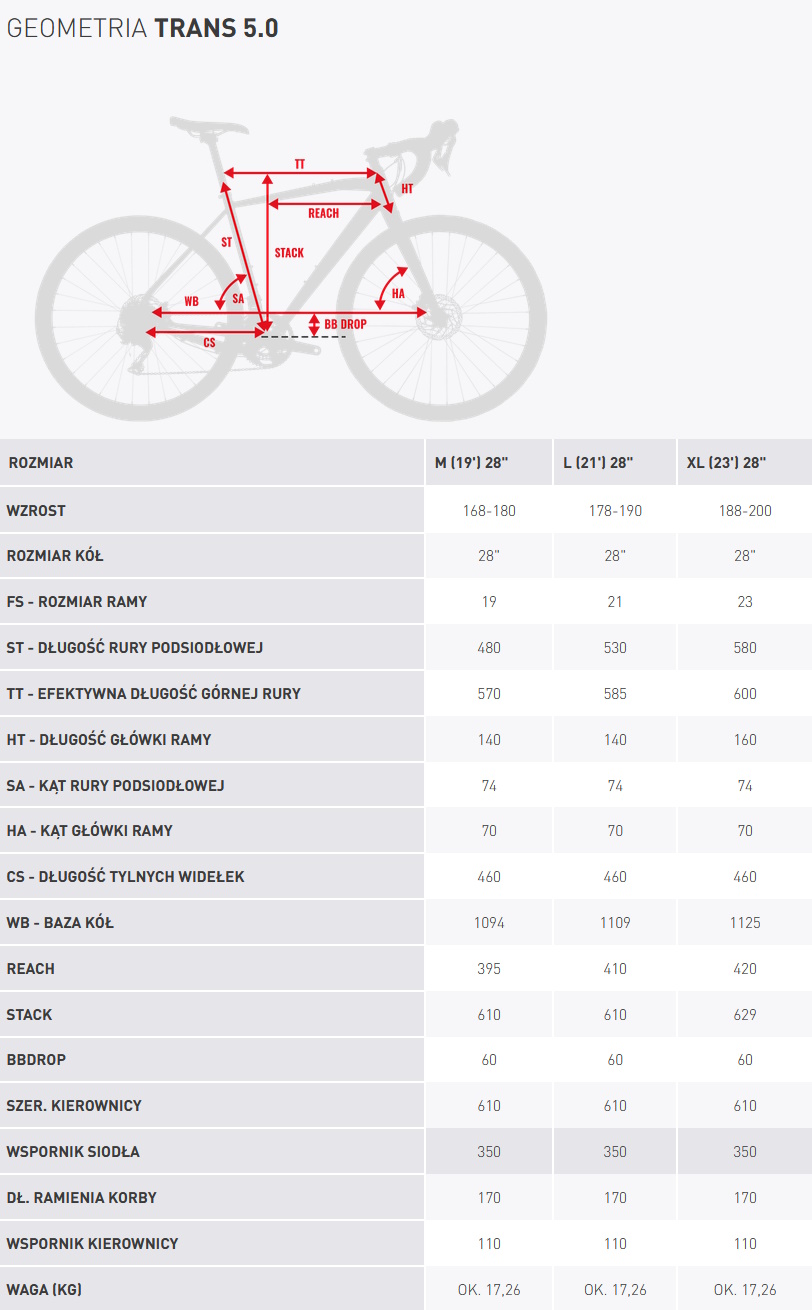Click the CS chainstay label in diagram
This screenshot has width=812, height=1310.
[209, 342]
